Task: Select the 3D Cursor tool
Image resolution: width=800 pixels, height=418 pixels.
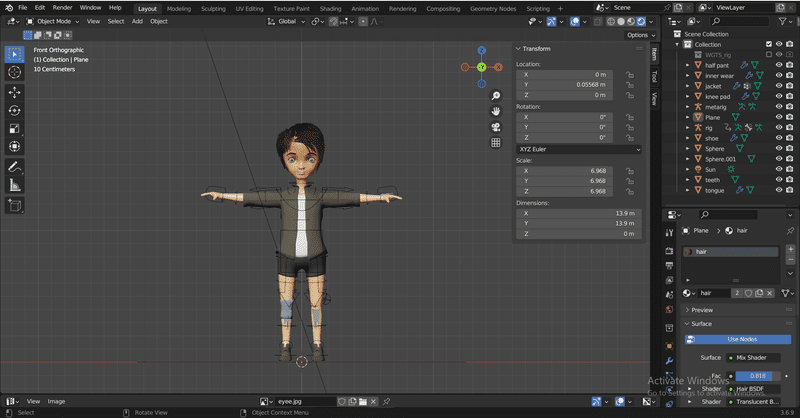Action: 15,72
